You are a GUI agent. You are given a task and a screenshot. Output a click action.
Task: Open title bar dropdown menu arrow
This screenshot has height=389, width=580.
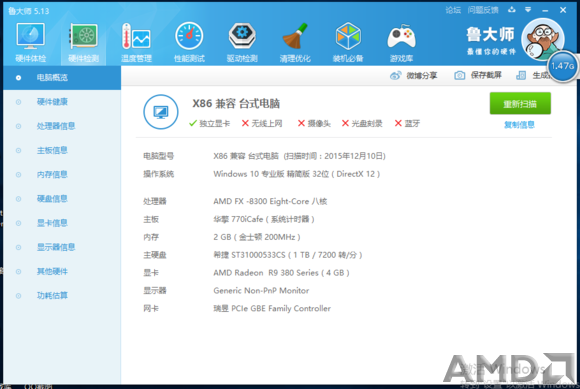[528, 10]
